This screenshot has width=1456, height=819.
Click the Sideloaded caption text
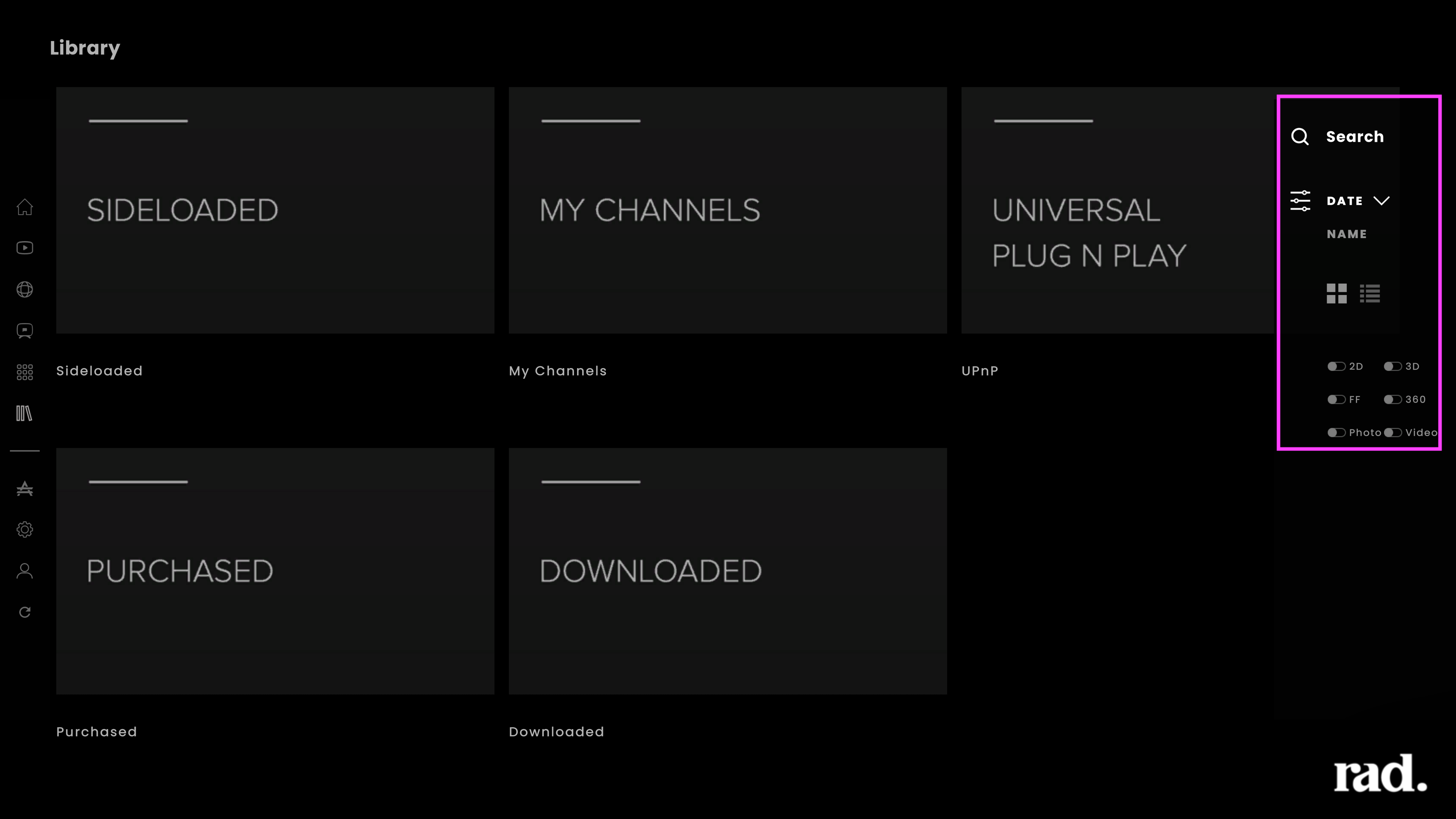[x=99, y=371]
